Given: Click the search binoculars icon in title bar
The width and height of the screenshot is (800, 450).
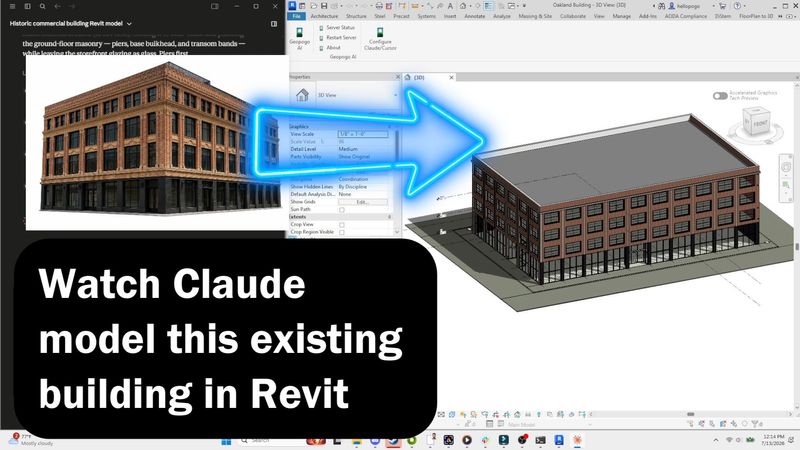Looking at the screenshot, I should [x=662, y=6].
